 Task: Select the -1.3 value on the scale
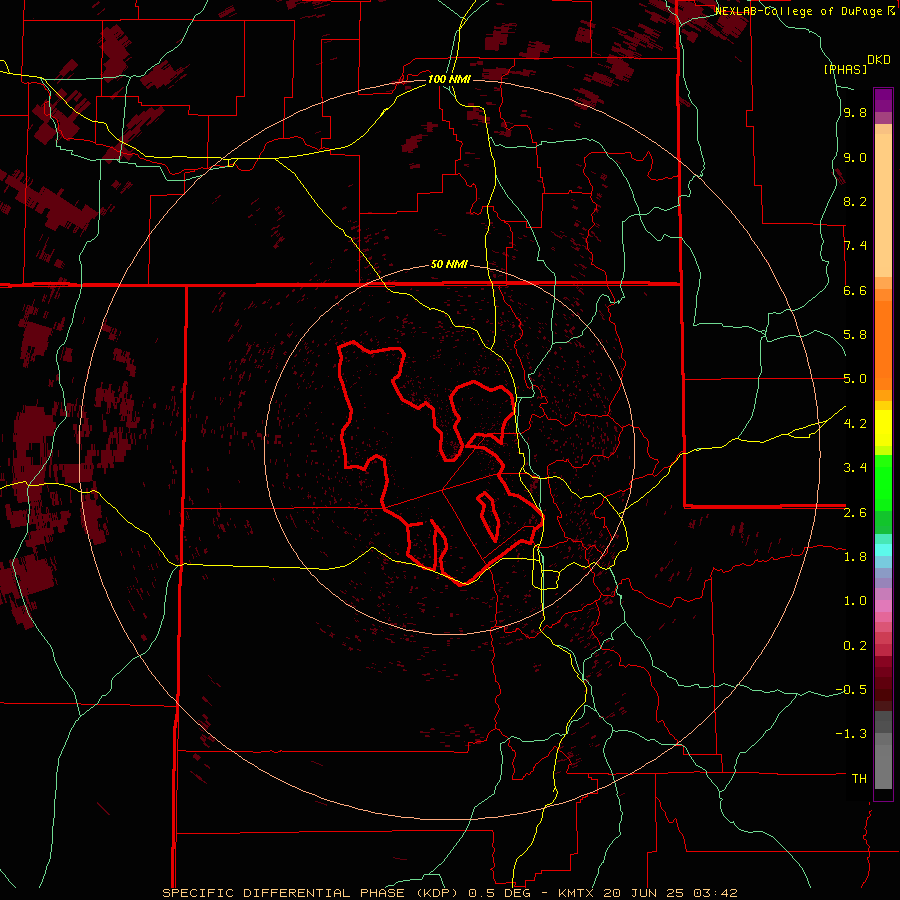click(851, 734)
